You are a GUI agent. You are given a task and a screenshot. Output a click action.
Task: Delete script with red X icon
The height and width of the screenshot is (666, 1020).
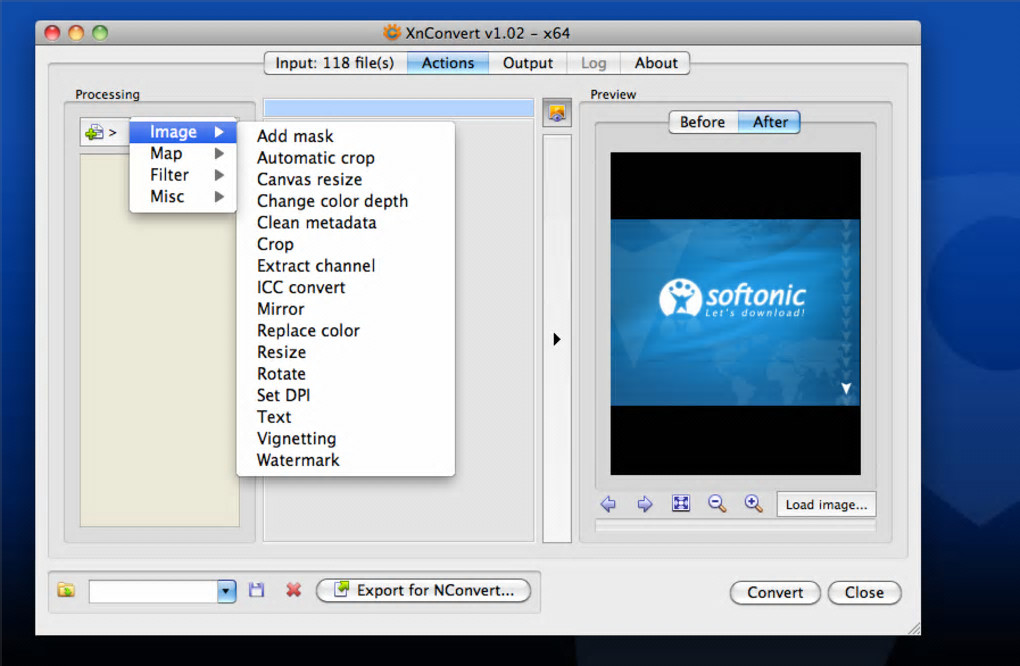293,590
